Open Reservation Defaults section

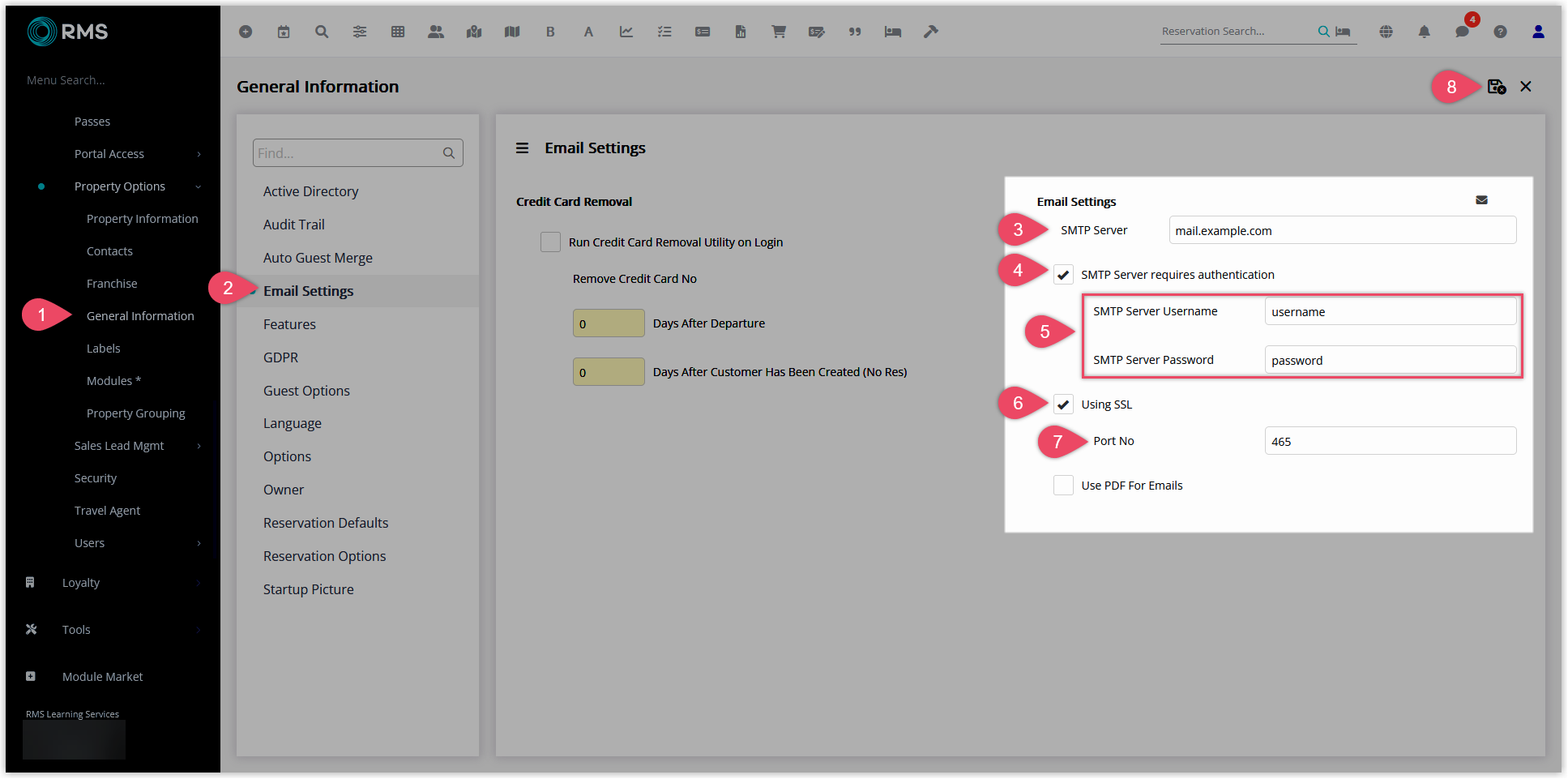(x=326, y=523)
